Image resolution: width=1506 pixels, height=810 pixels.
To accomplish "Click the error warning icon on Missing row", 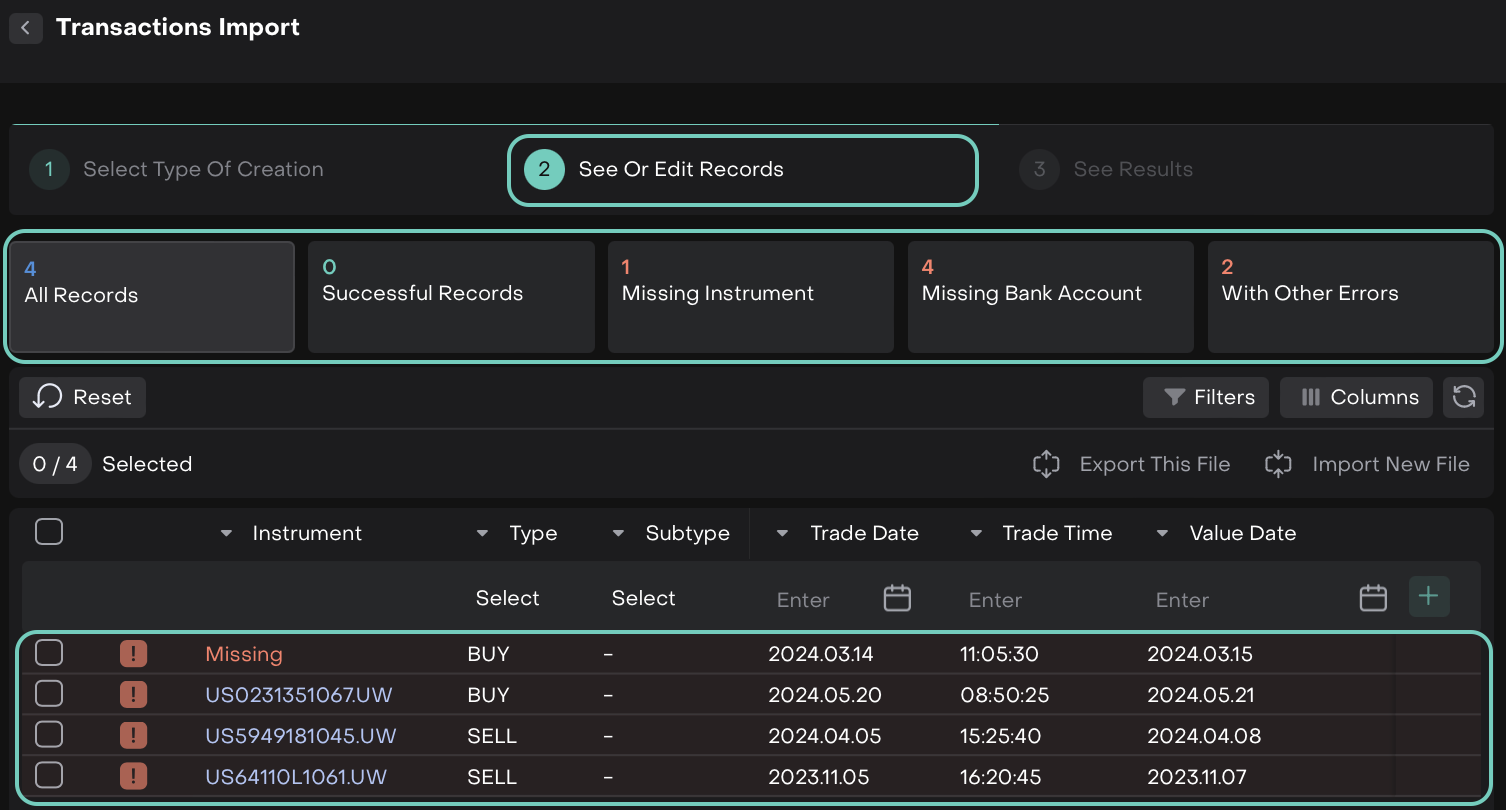I will coord(133,654).
